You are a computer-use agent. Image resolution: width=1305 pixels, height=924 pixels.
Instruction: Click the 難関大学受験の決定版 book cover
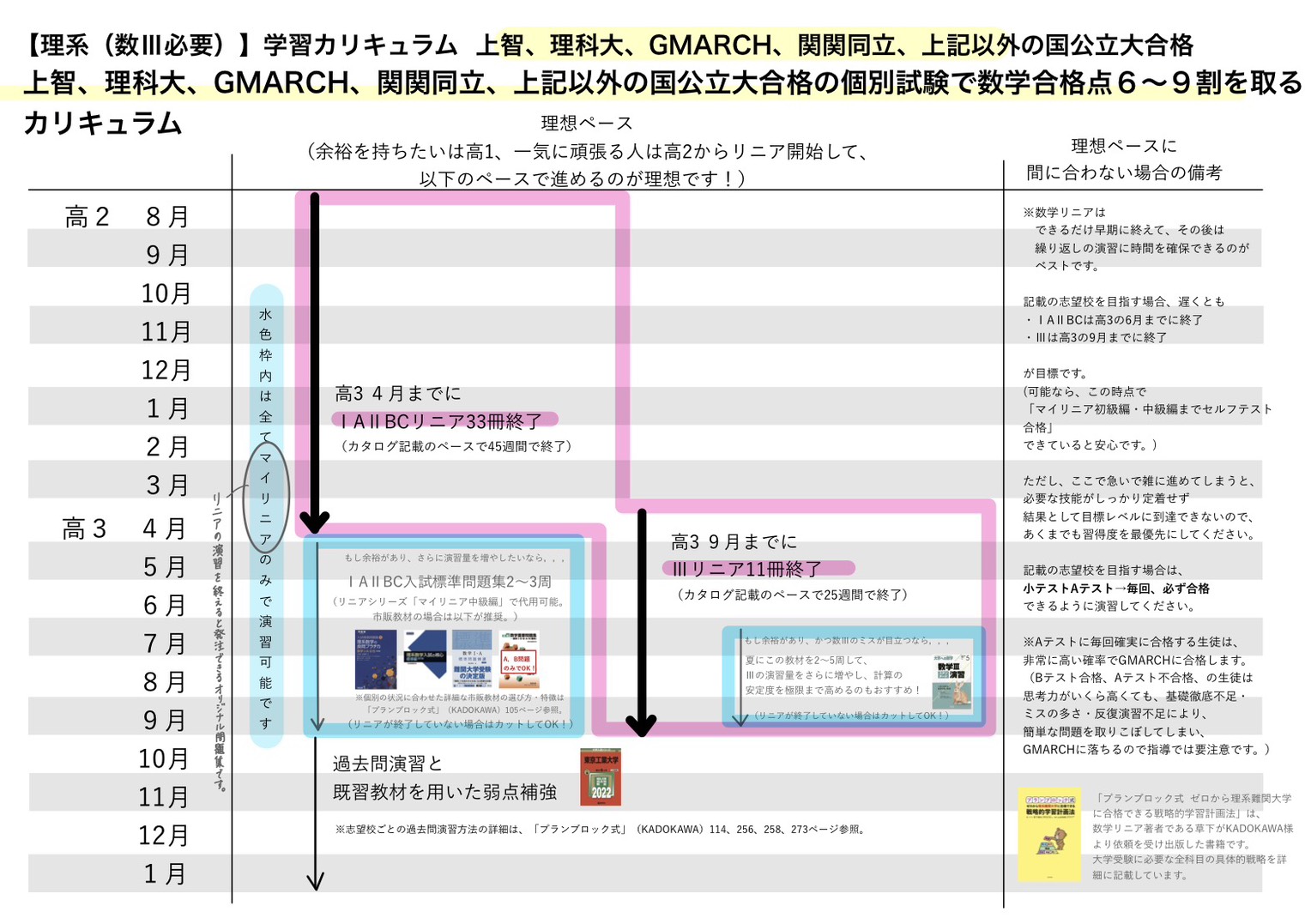(x=472, y=658)
